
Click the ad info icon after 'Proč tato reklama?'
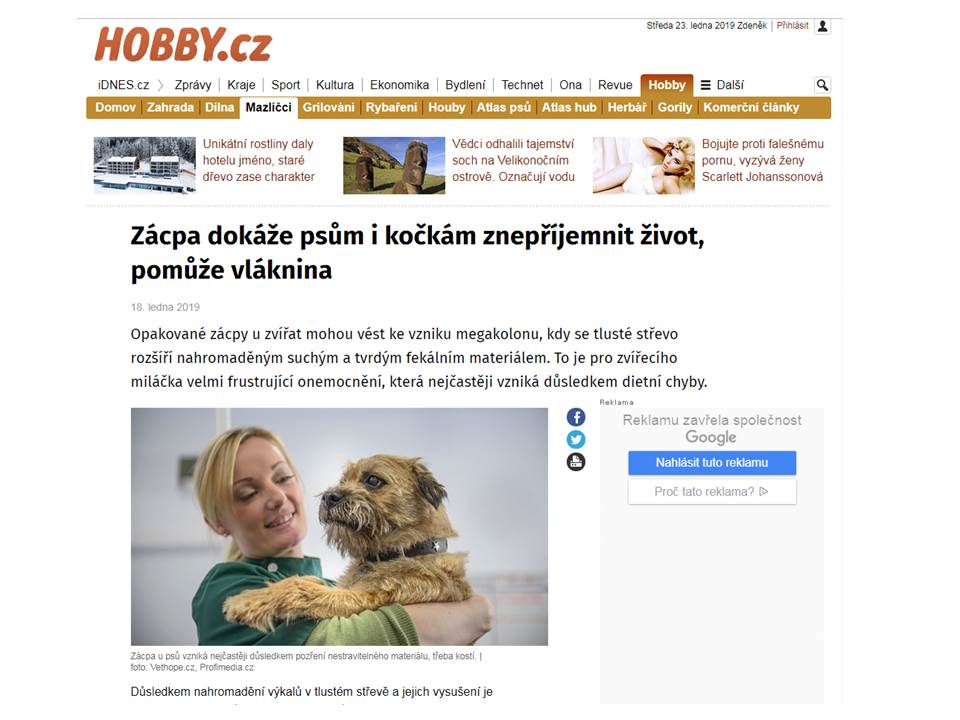click(763, 491)
